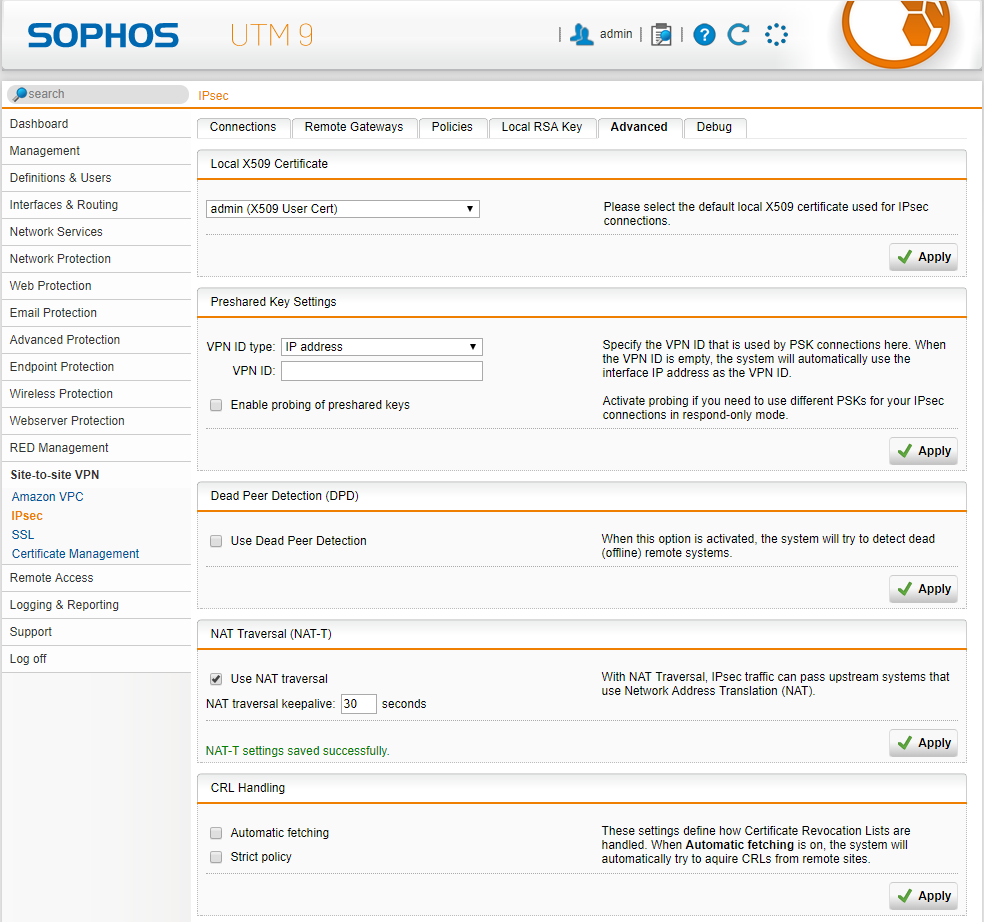Select the Advanced tab
The image size is (984, 922).
tap(639, 127)
